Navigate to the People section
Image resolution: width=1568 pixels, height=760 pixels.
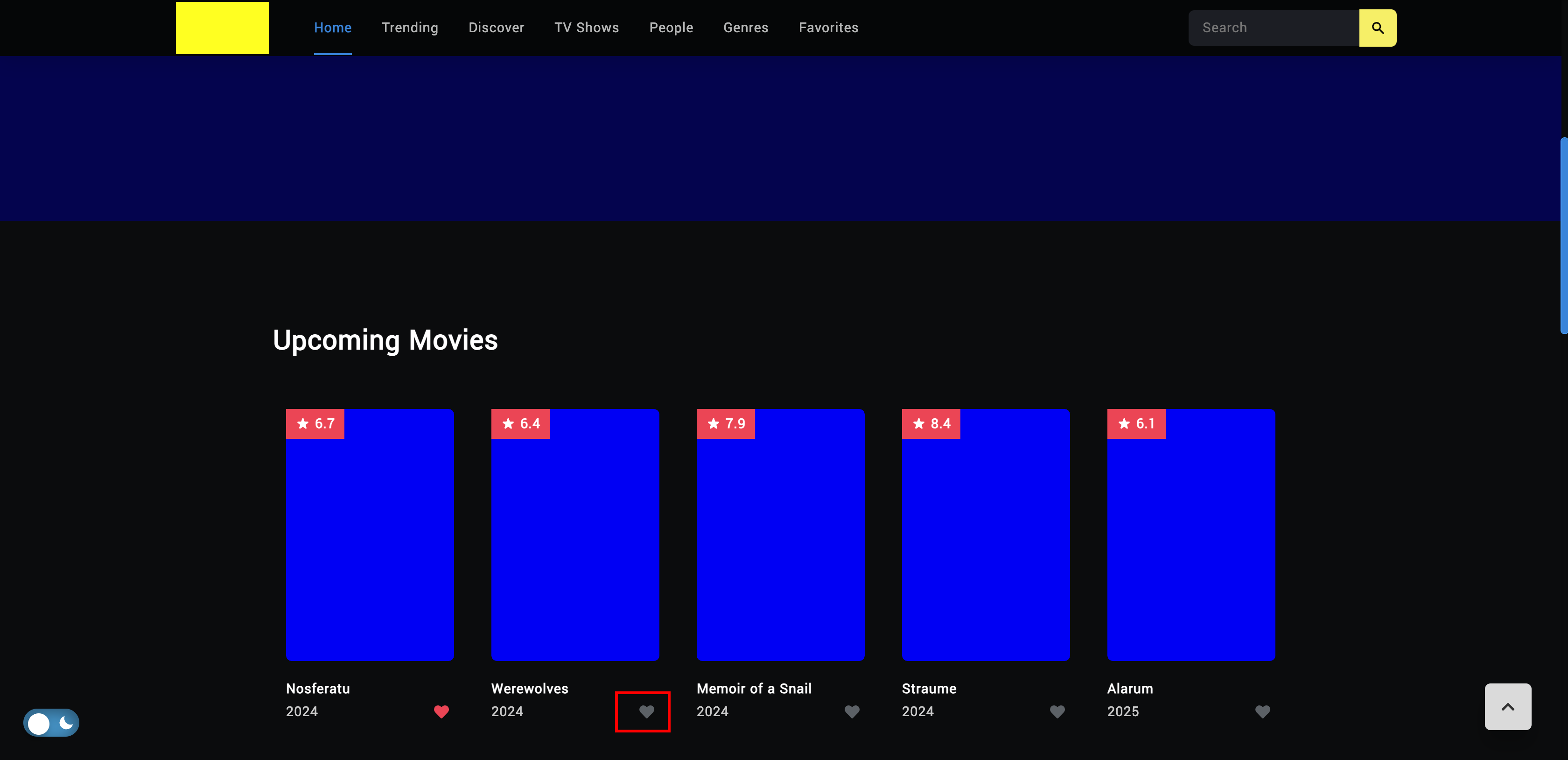coord(671,28)
